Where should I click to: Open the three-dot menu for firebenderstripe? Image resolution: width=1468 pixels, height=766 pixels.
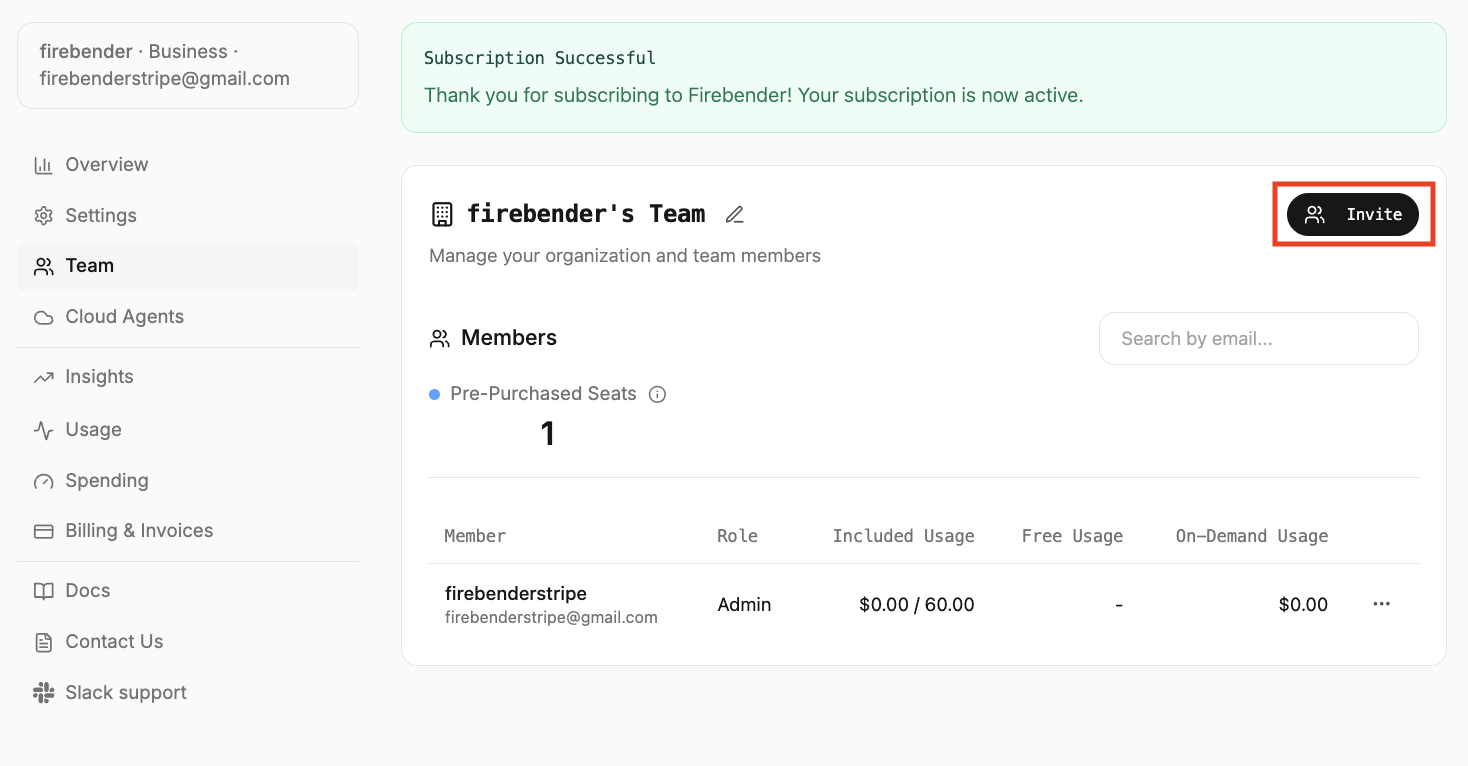tap(1381, 604)
